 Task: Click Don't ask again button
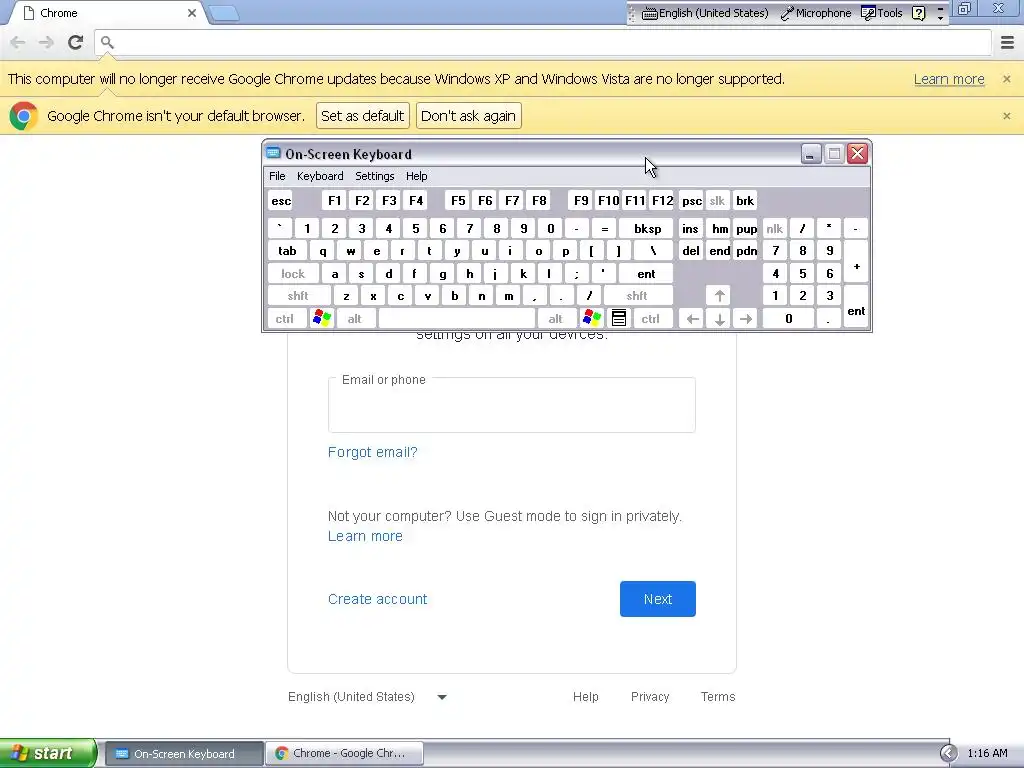pyautogui.click(x=468, y=116)
